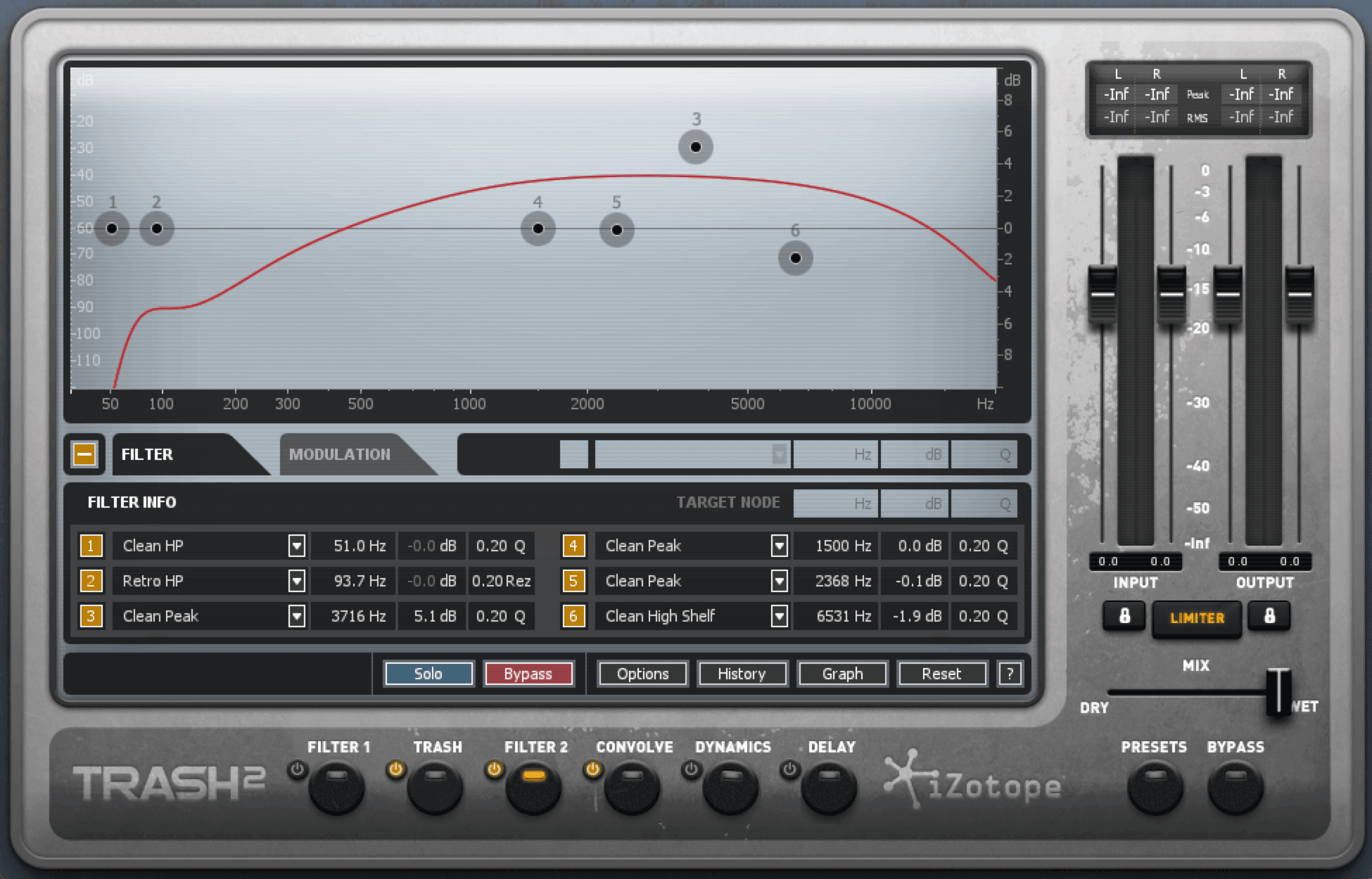The image size is (1372, 879).
Task: Select EQ node 4 on the graph
Action: tap(538, 229)
